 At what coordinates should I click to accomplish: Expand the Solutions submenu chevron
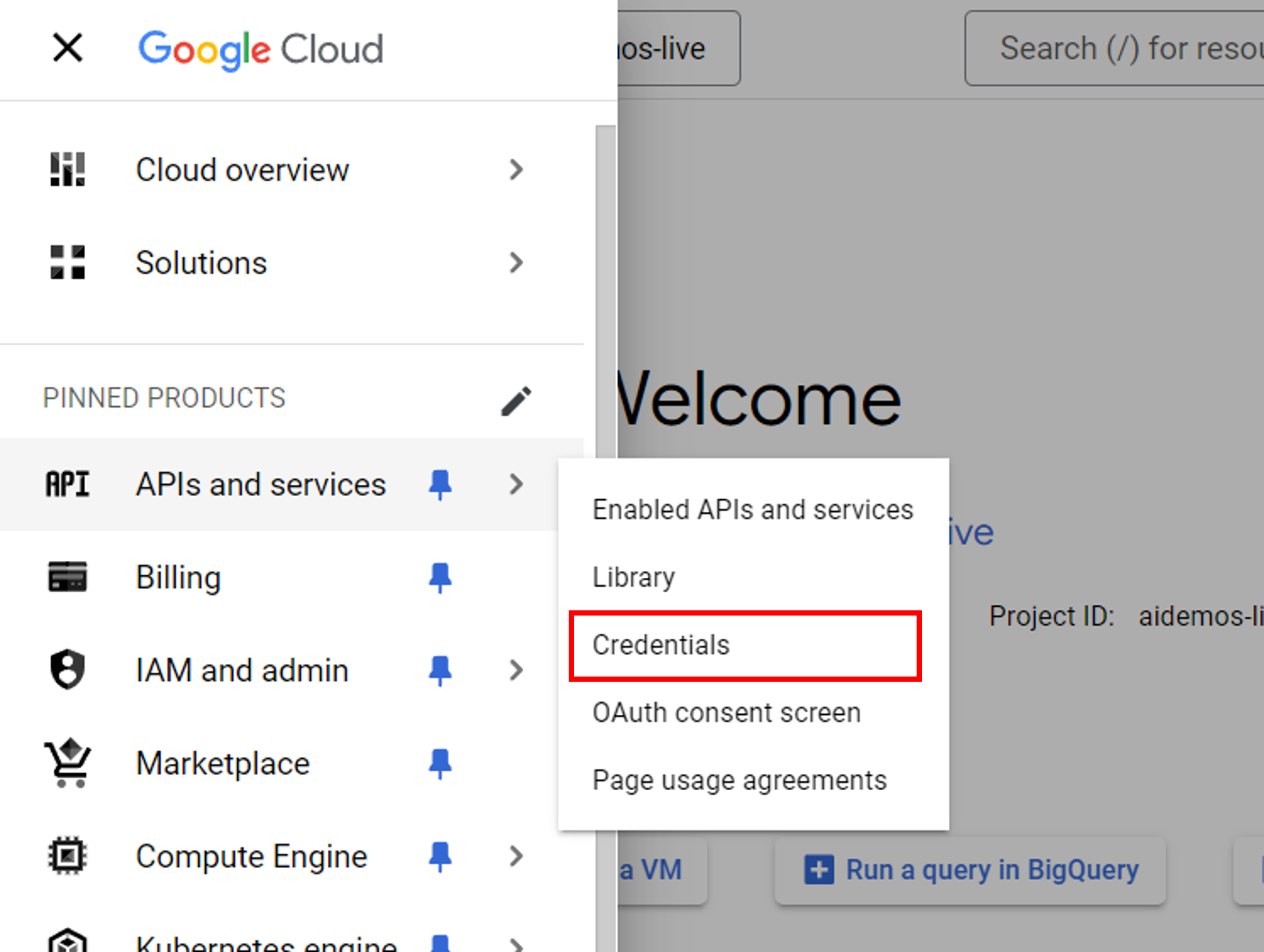click(x=516, y=263)
